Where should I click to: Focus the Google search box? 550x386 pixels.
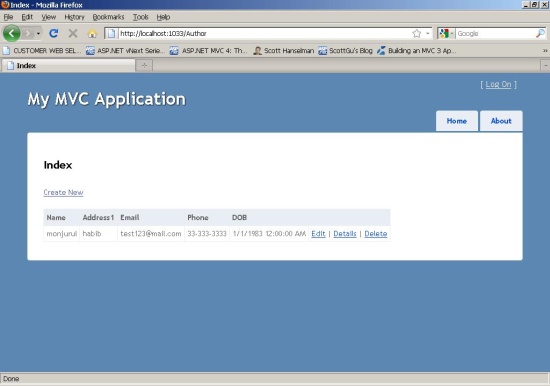point(495,33)
